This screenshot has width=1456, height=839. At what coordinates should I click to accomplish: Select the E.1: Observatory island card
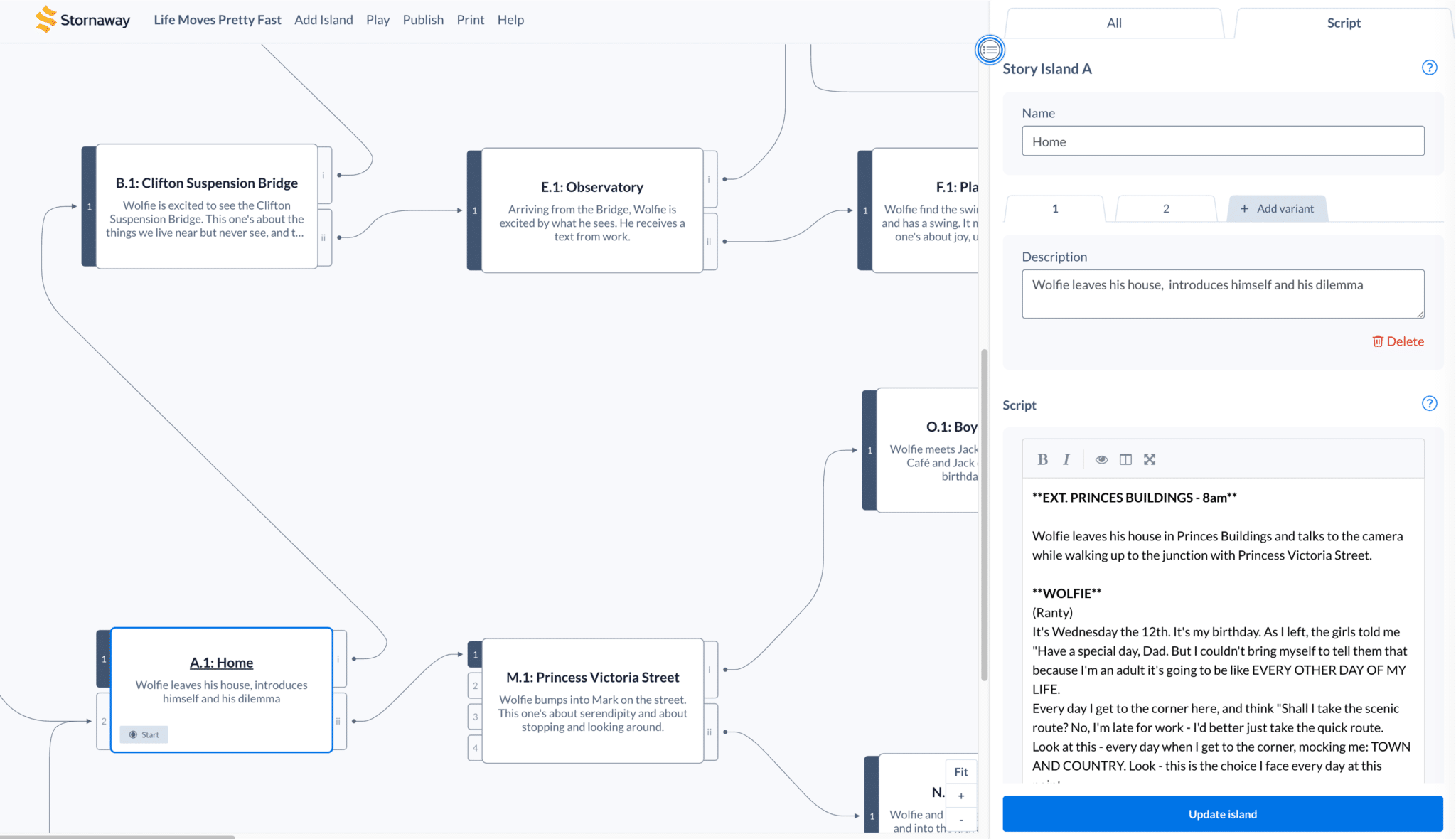[x=591, y=210]
